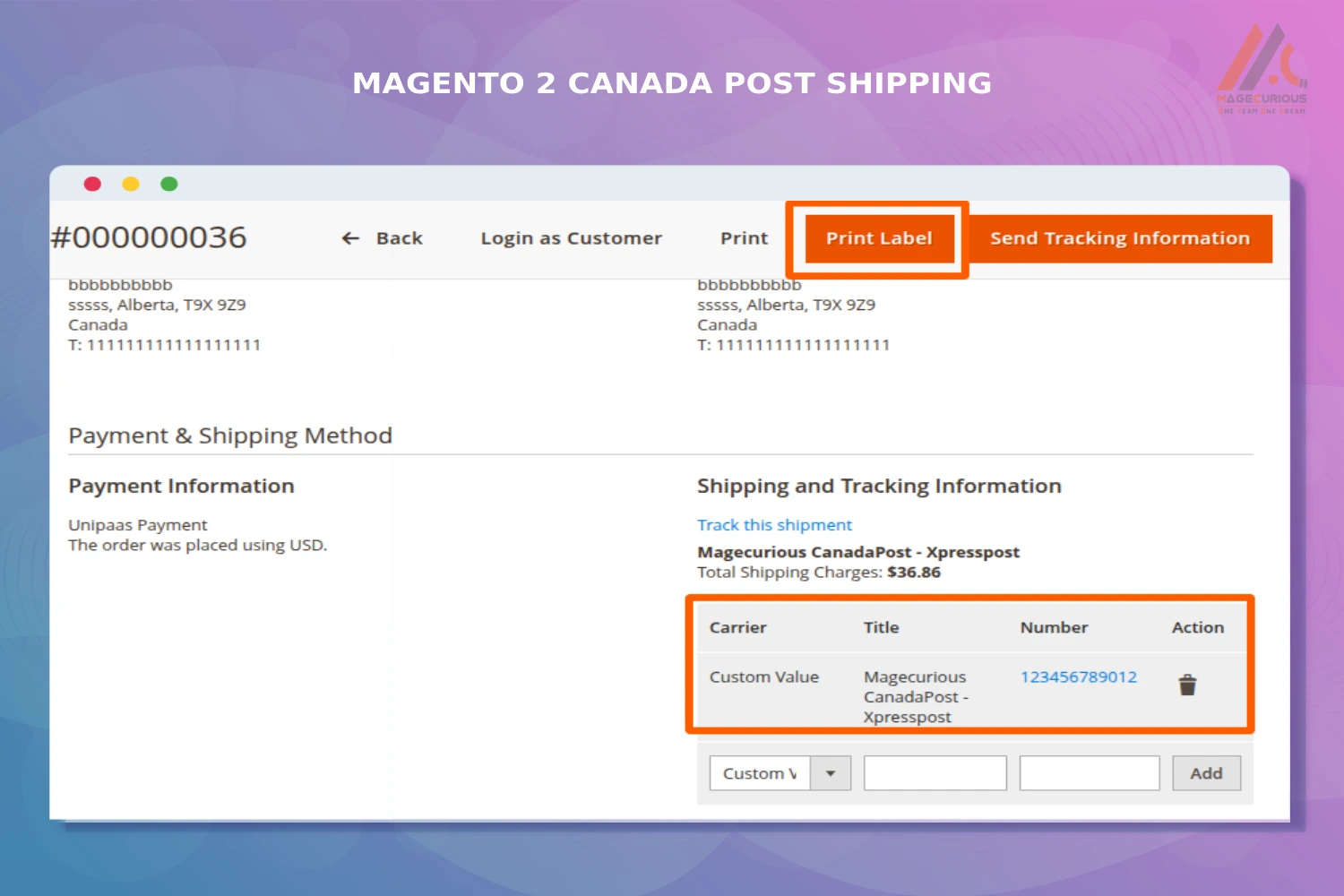Screen dimensions: 1344x896
Task: Select Login as Customer
Action: pyautogui.click(x=571, y=238)
